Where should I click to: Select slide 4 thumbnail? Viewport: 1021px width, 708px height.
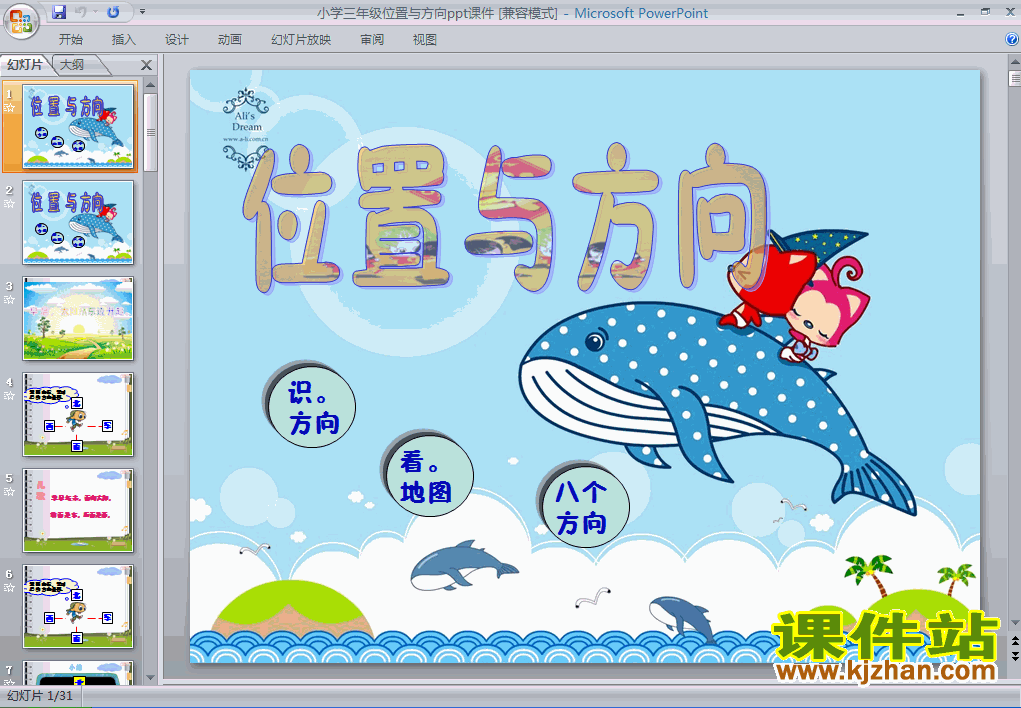click(78, 414)
